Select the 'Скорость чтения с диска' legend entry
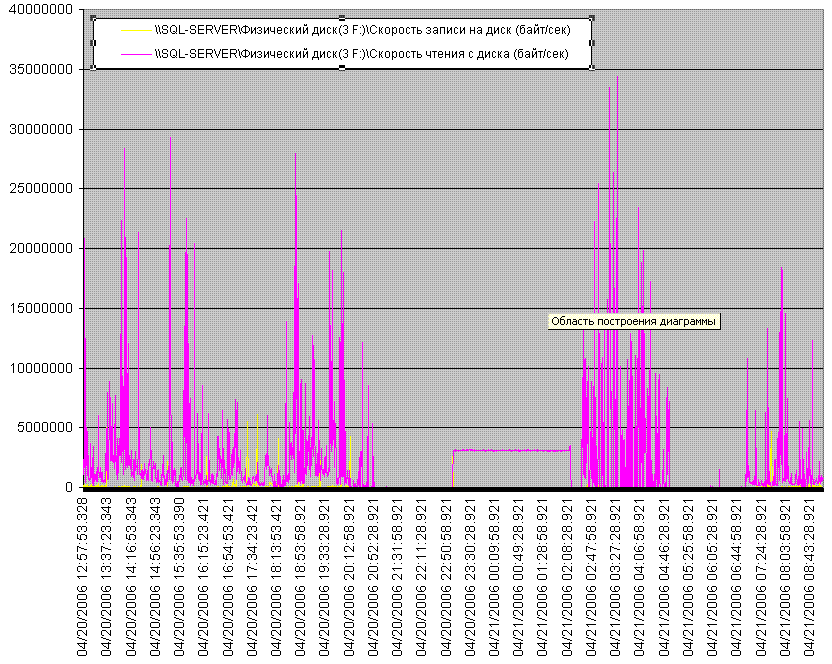Screen dimensions: 832x664 (361, 54)
